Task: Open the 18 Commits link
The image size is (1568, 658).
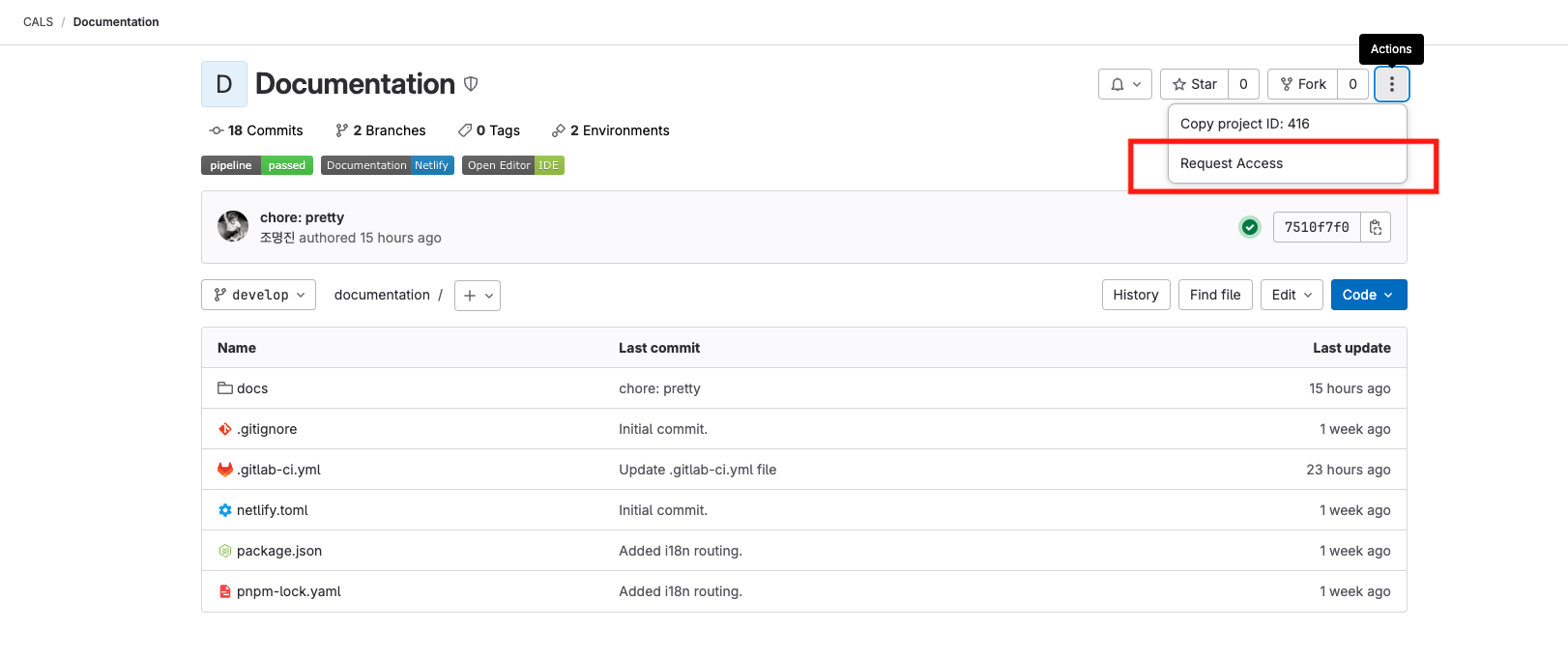Action: click(256, 130)
